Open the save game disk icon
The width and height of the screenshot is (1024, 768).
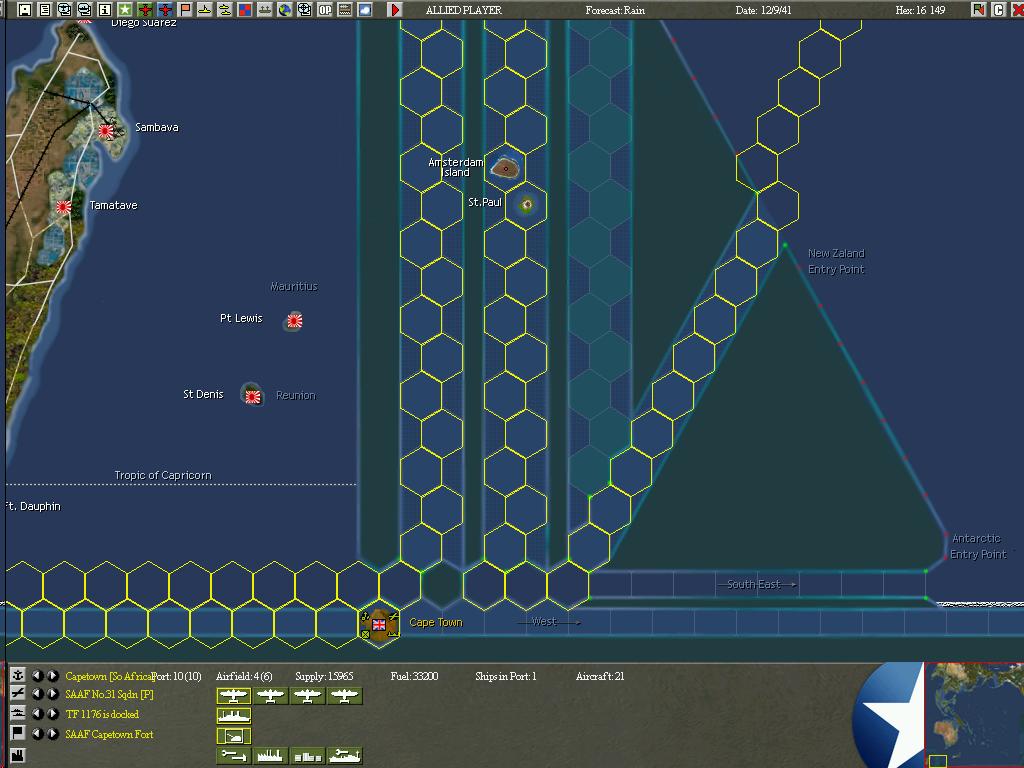[x=25, y=10]
